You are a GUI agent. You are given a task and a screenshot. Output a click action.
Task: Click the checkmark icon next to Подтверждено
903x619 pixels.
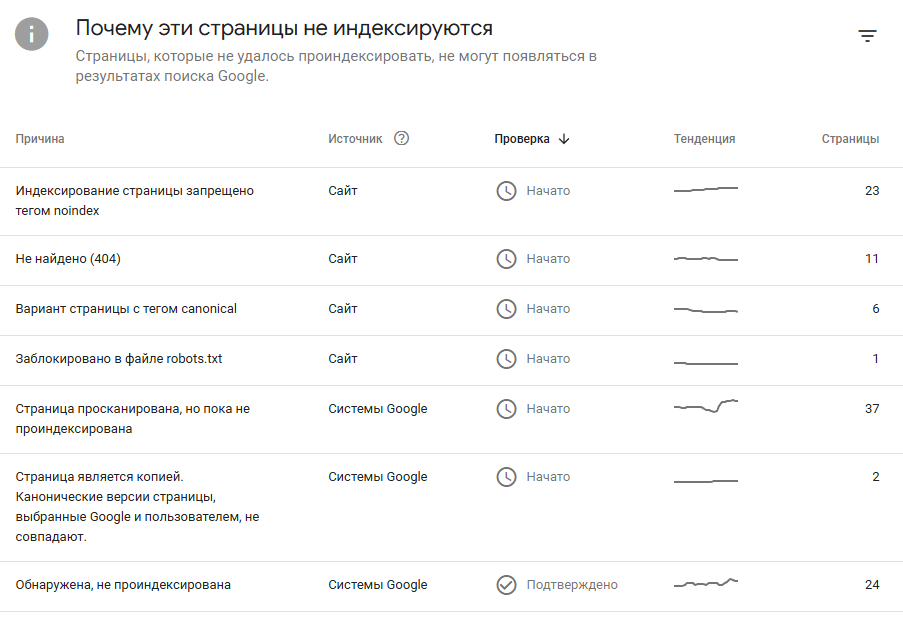(x=506, y=585)
